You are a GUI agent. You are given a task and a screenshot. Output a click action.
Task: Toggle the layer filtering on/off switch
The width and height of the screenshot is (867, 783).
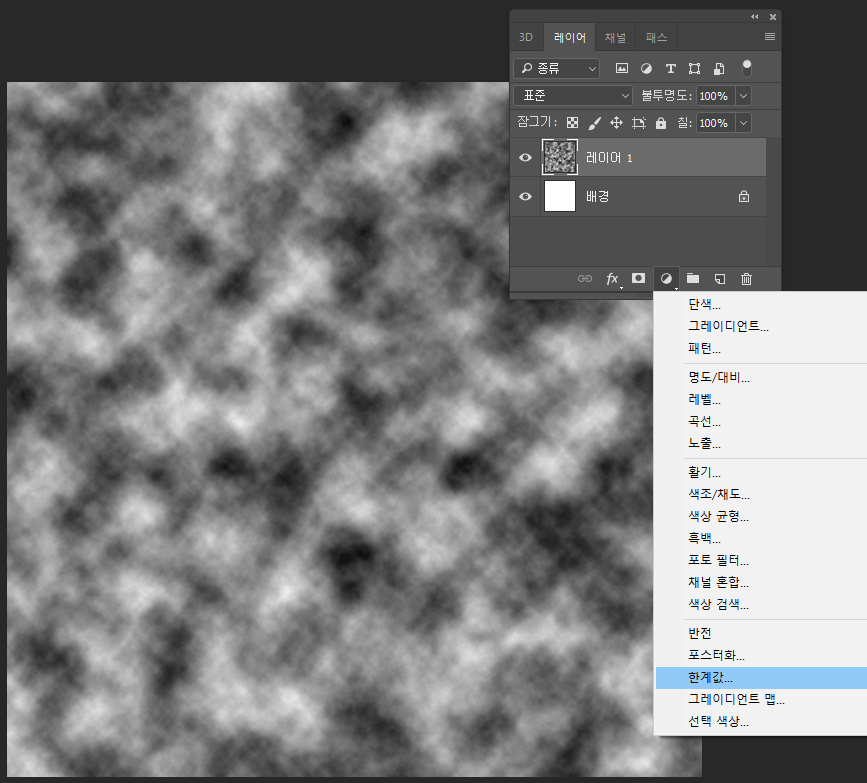tap(746, 69)
